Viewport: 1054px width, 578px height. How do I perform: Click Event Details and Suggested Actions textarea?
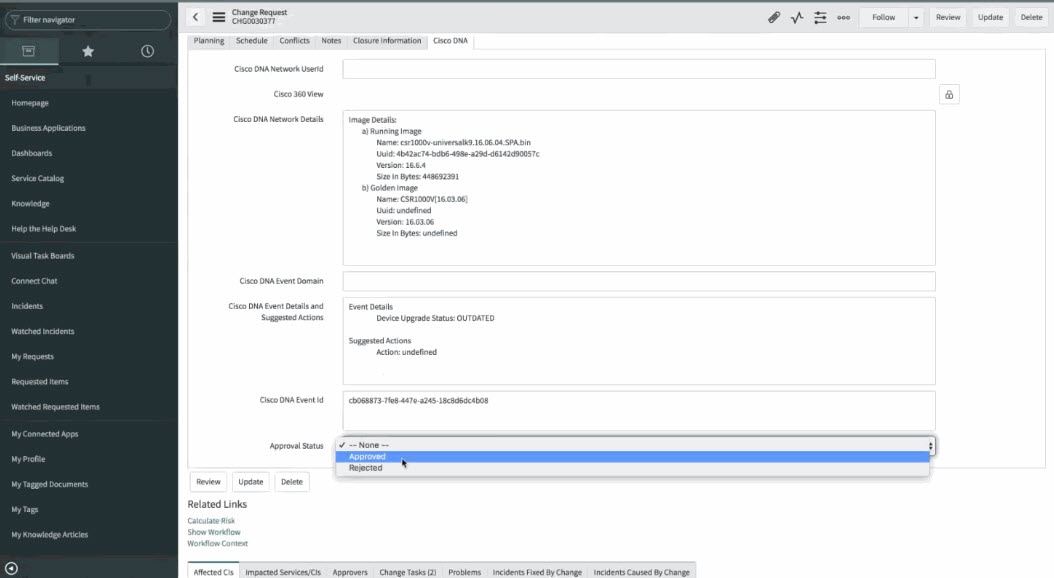tap(639, 341)
